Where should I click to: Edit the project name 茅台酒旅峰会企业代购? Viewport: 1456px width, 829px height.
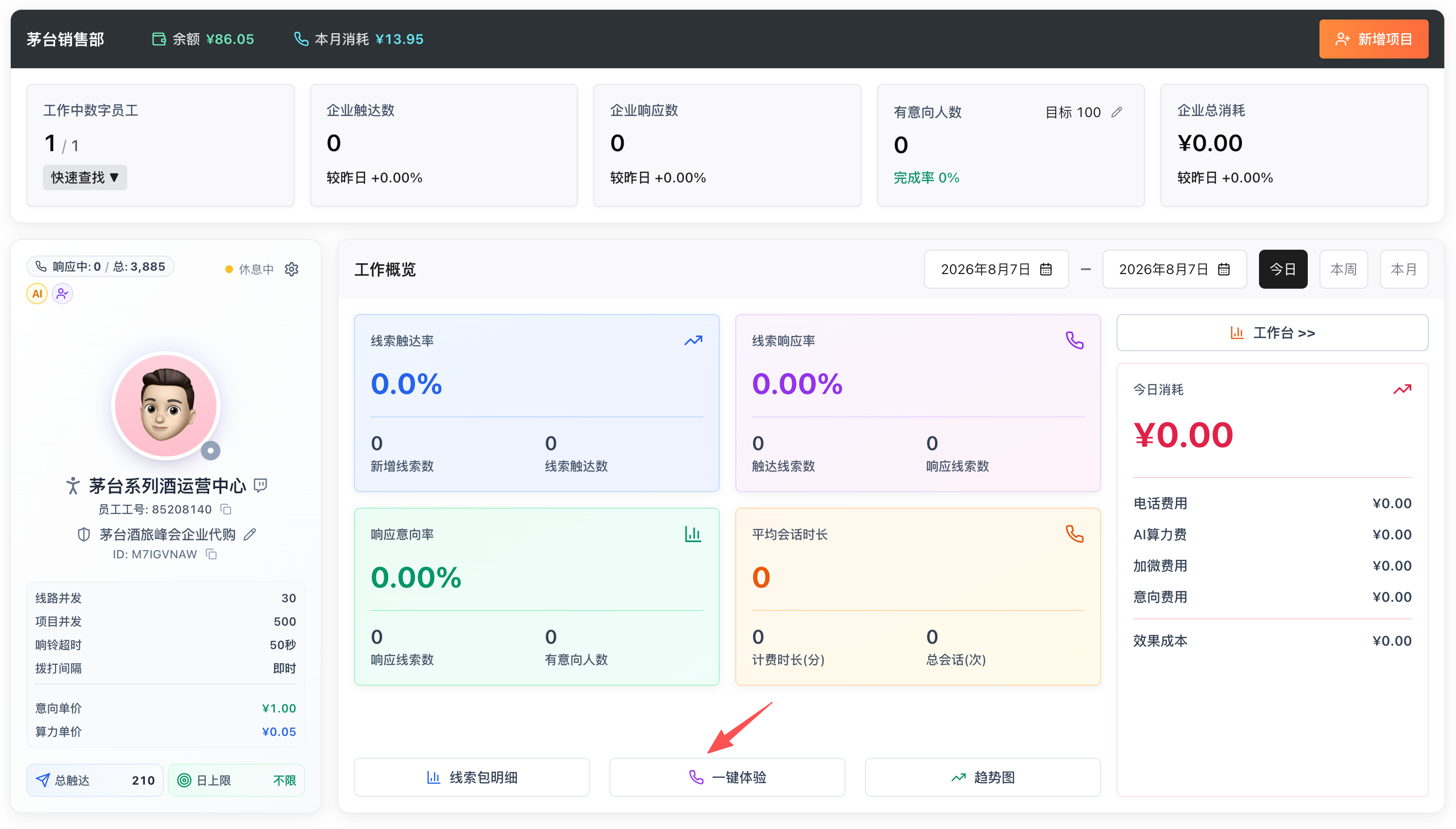250,534
